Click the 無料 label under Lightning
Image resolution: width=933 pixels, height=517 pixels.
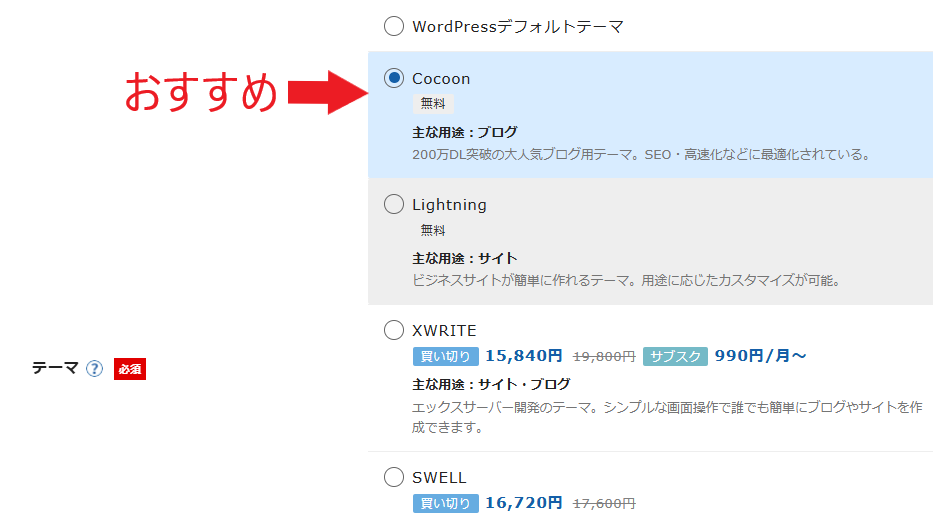[433, 230]
